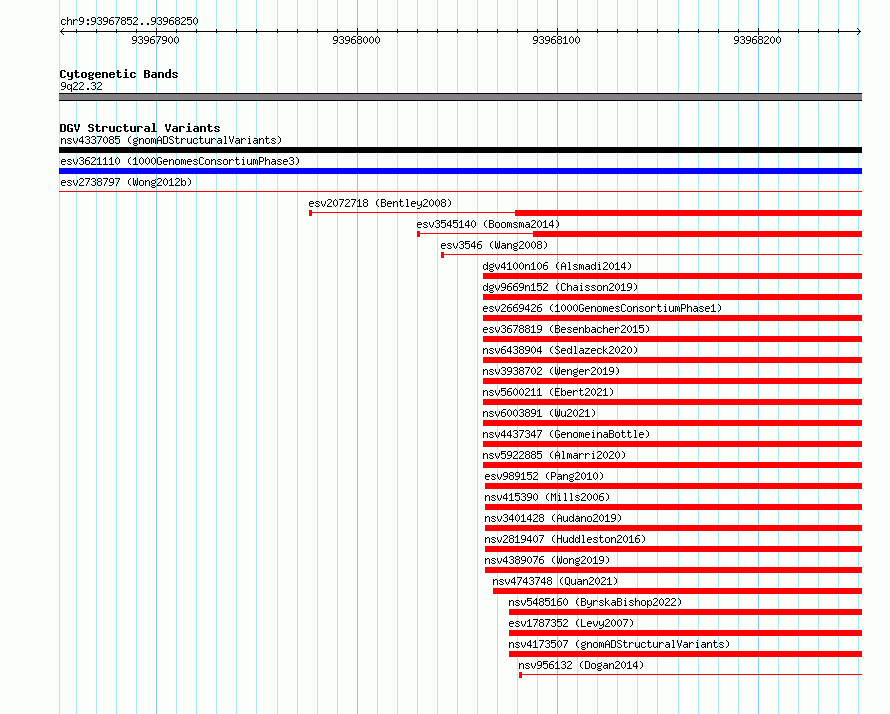Open variant nsv6438904 (Sedlazeck2020)

pyautogui.click(x=560, y=350)
